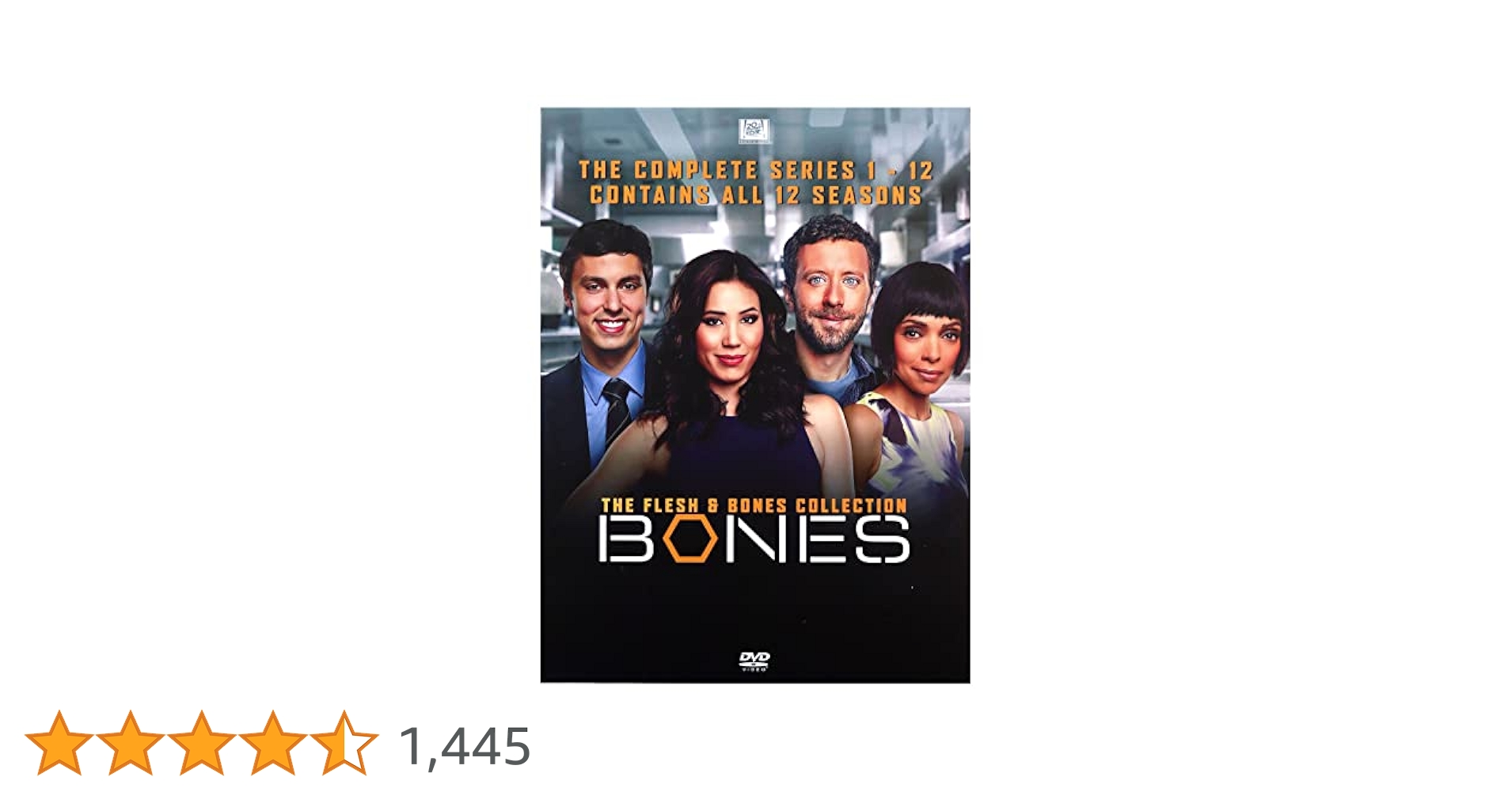Click the letter S in BONES logo
Viewport: 1512px width, 792px height.
(x=882, y=539)
